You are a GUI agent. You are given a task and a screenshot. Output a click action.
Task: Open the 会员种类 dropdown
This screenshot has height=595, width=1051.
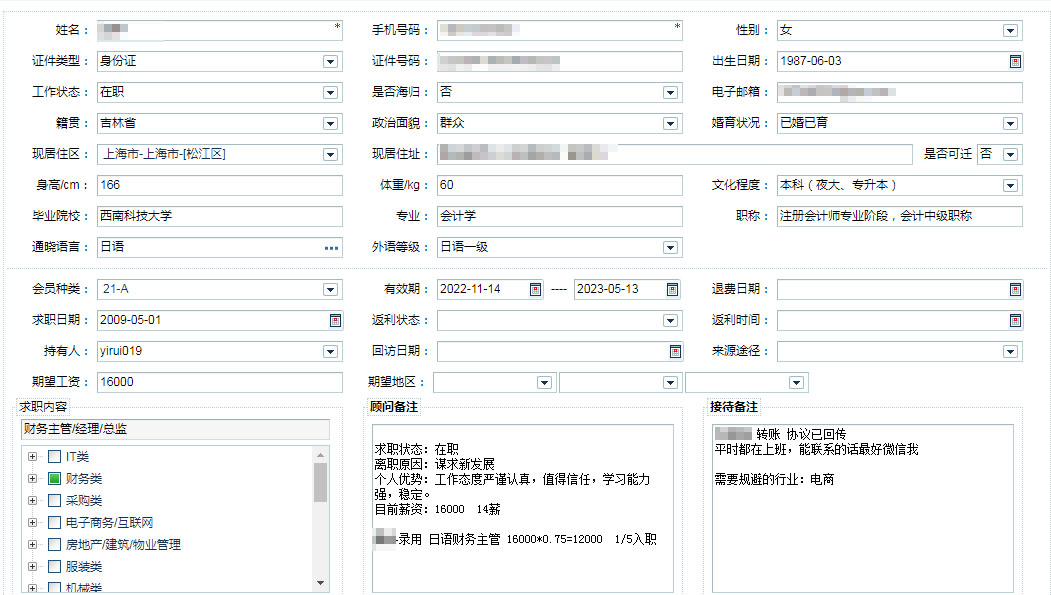tap(330, 289)
